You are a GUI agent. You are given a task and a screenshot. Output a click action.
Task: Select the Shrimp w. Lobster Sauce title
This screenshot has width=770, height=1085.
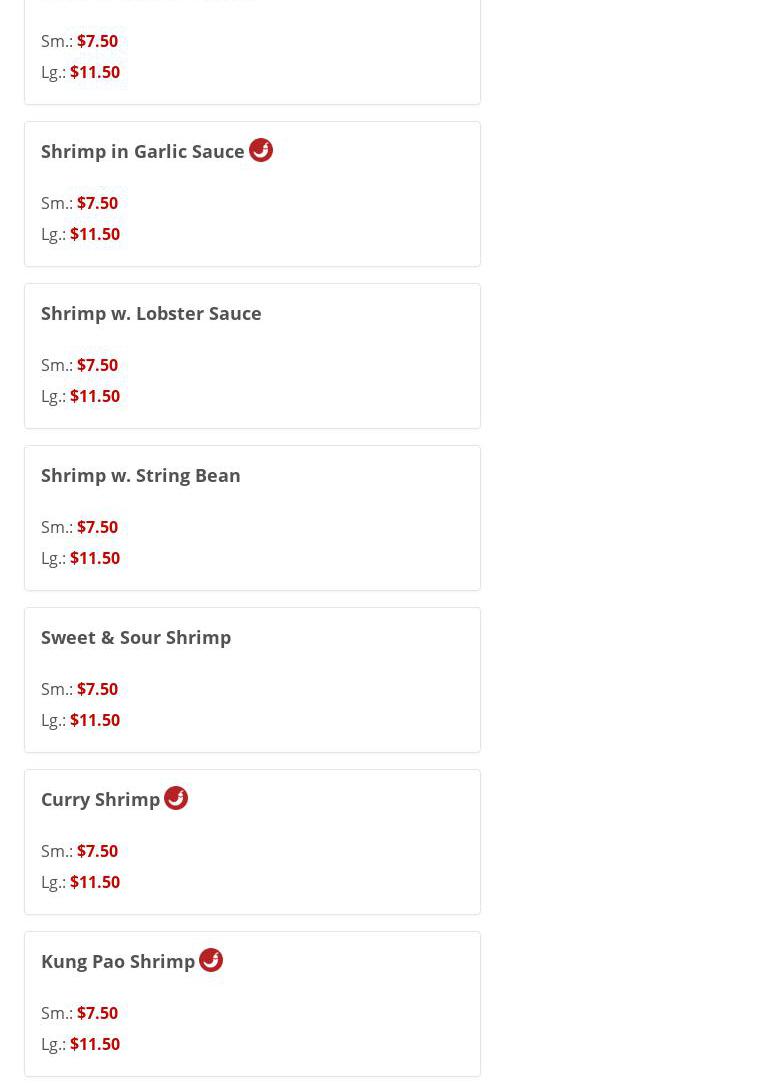[x=151, y=313]
